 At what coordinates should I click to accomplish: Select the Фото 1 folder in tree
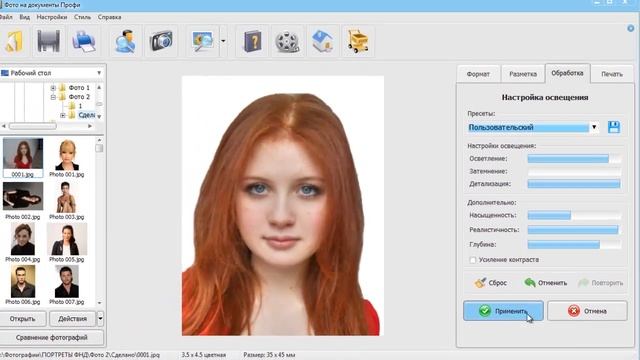pyautogui.click(x=79, y=88)
